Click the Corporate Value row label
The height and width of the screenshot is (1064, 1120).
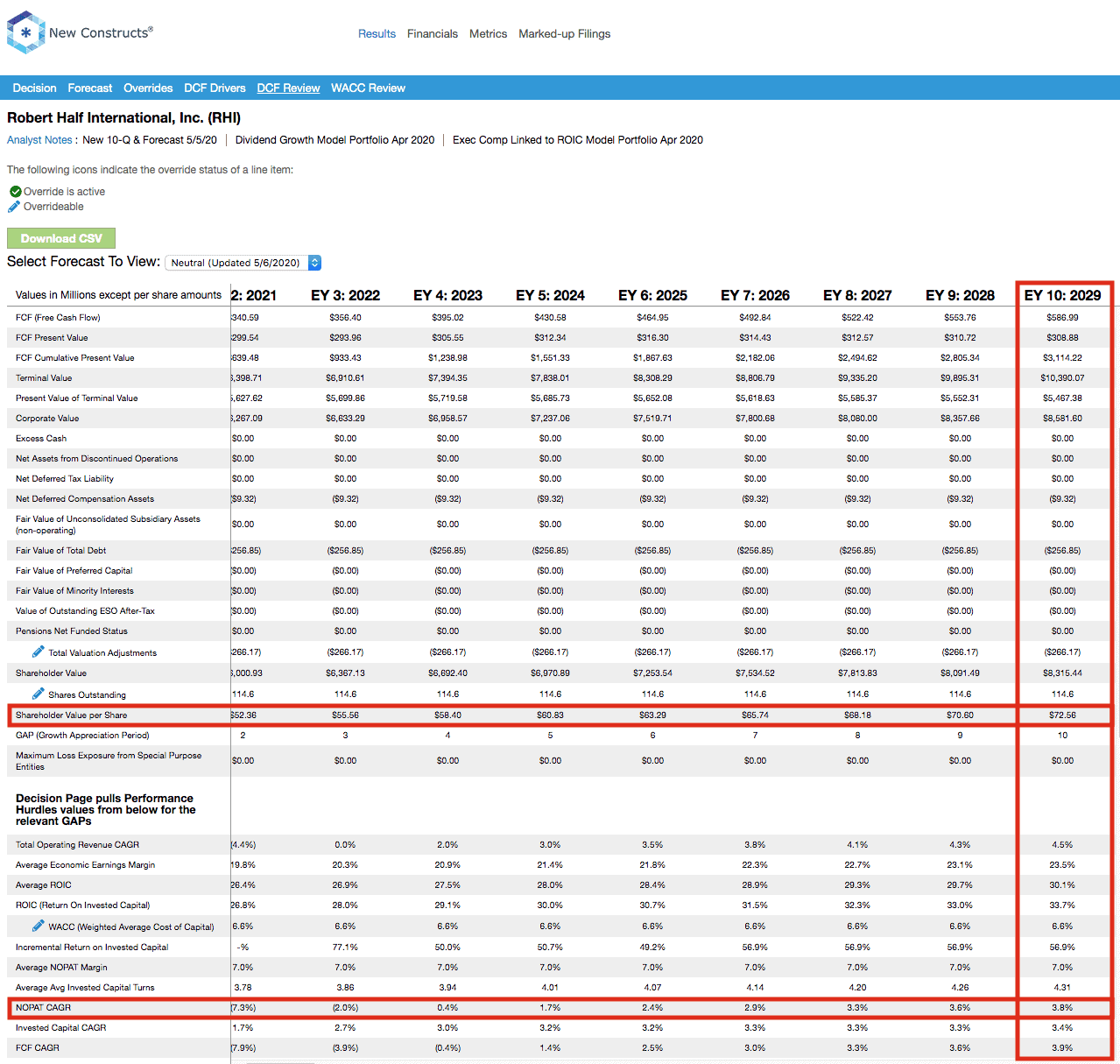pos(47,418)
